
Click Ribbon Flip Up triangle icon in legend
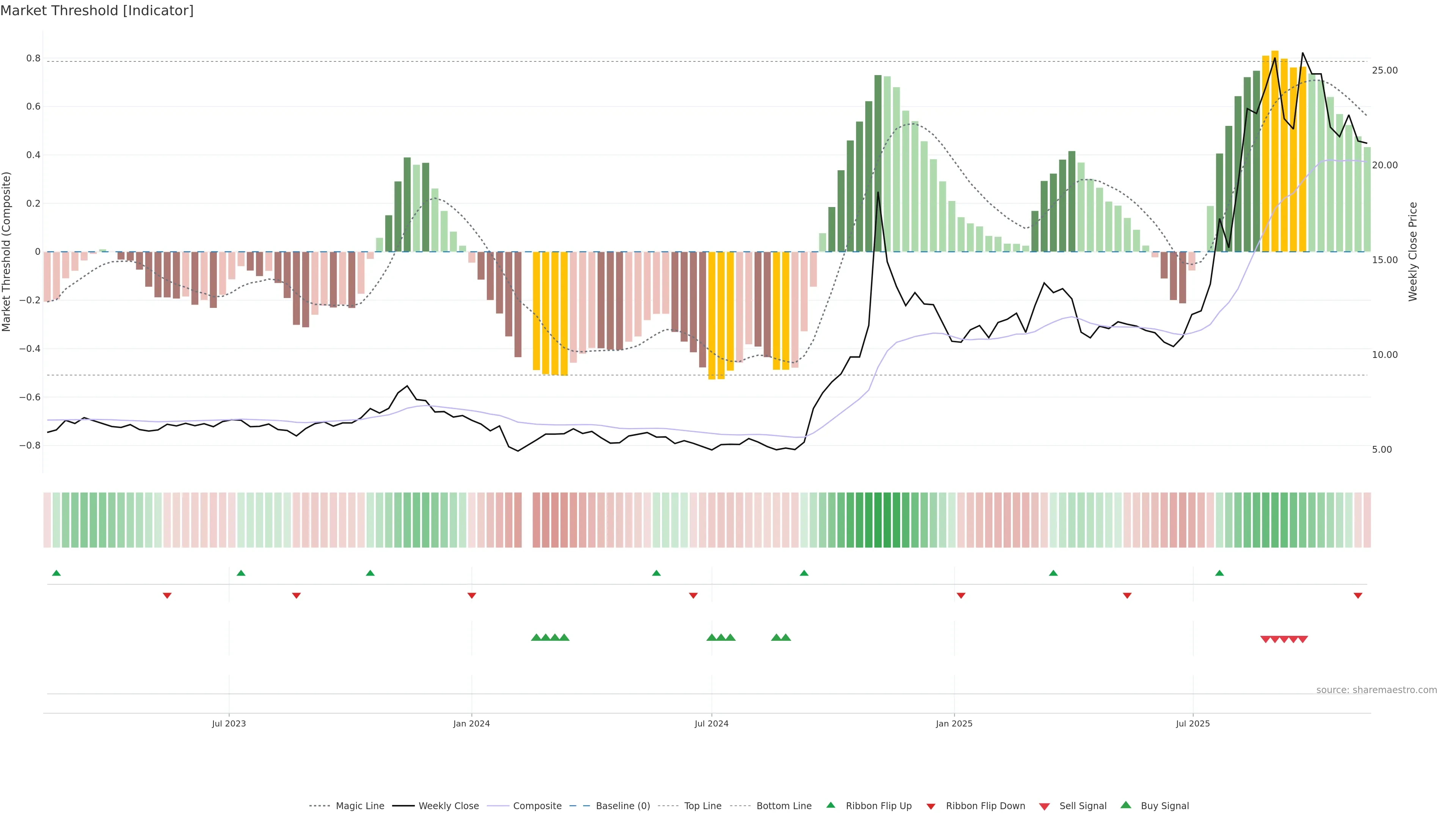coord(830,805)
